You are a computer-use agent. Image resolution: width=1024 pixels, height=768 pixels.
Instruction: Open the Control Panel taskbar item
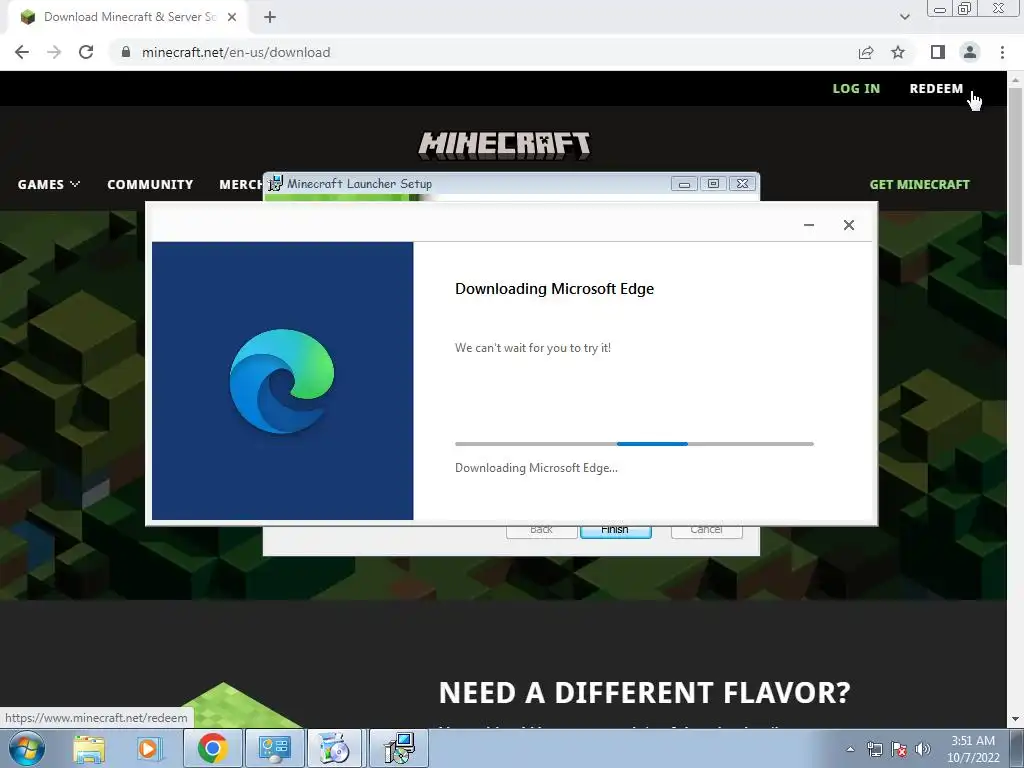click(274, 748)
